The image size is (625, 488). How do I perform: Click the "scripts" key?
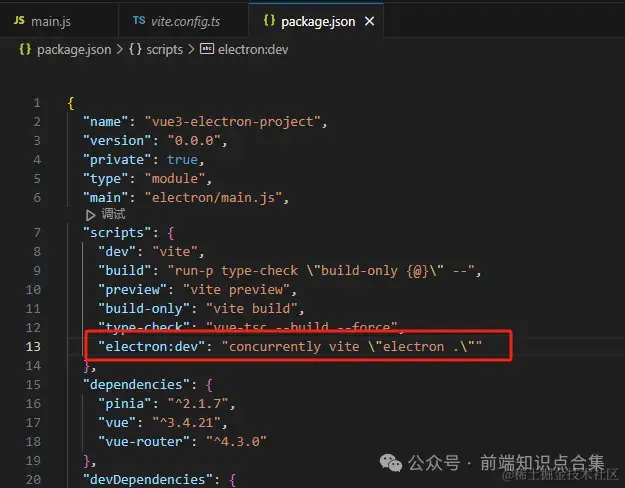coord(117,232)
